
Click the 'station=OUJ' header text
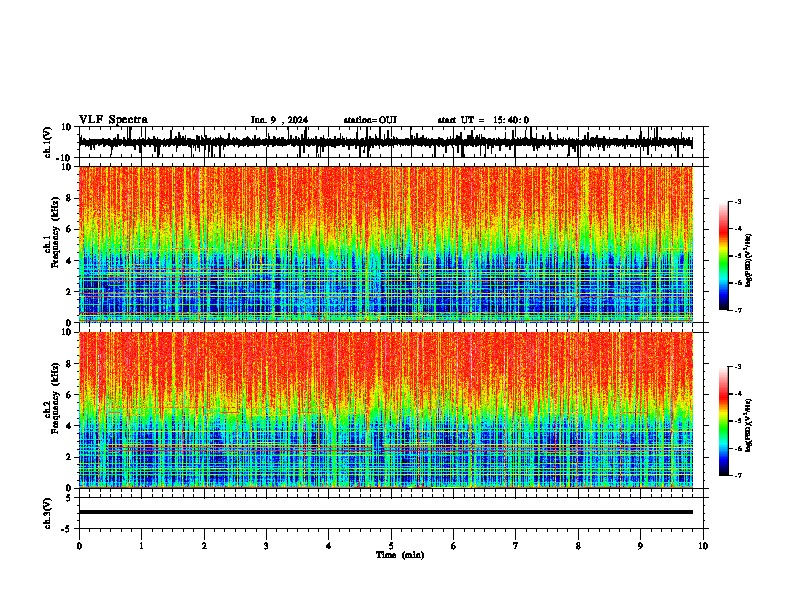click(x=370, y=120)
